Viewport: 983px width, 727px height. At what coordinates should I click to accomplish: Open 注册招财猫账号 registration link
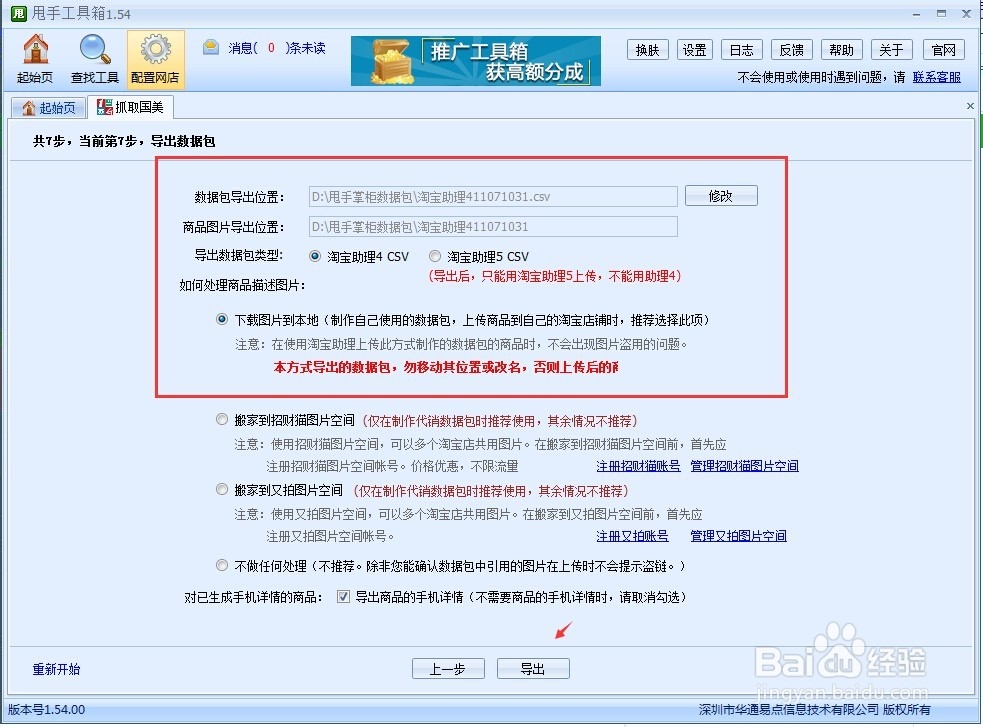coord(638,465)
